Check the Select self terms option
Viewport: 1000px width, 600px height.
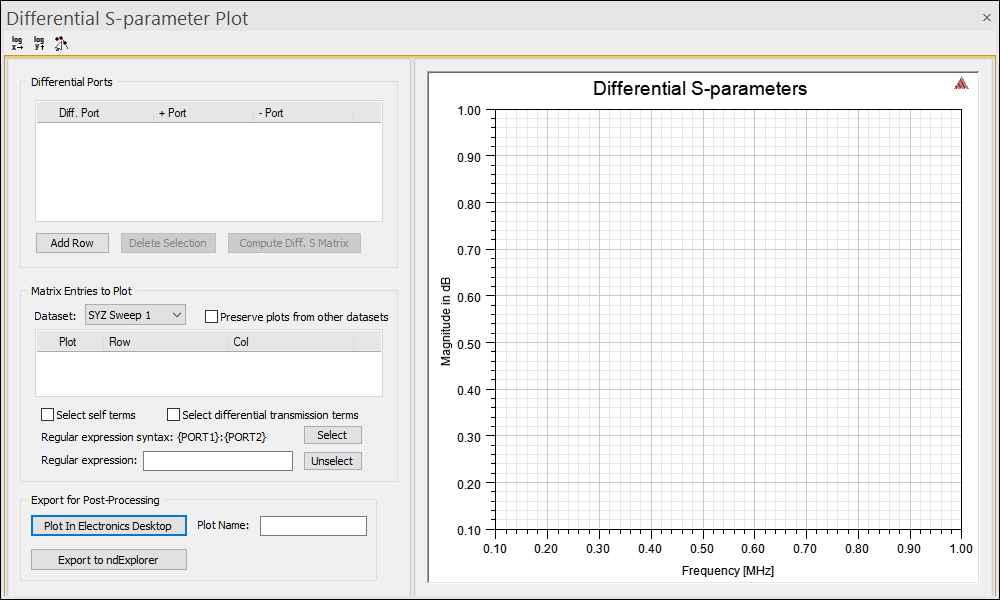point(47,414)
